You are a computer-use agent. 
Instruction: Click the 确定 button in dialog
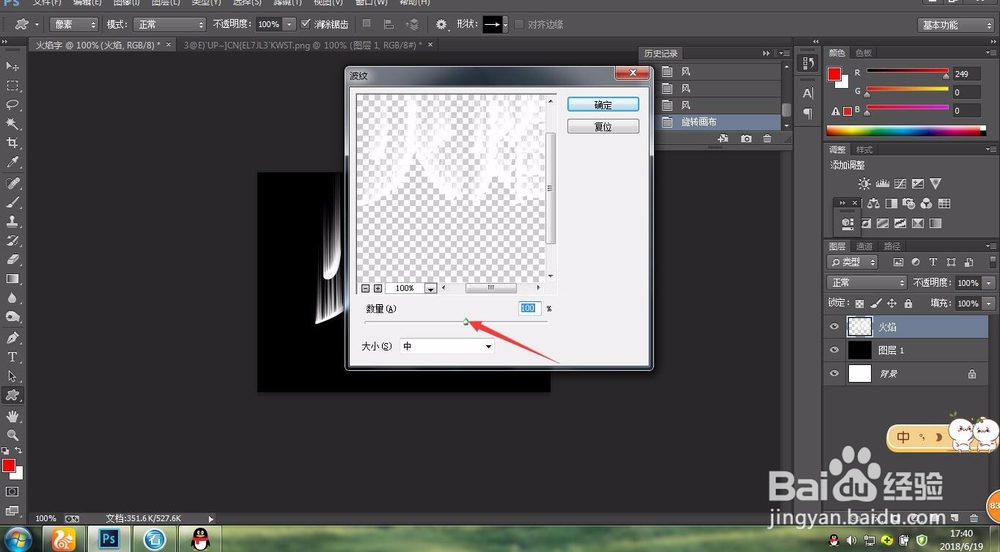pyautogui.click(x=603, y=105)
